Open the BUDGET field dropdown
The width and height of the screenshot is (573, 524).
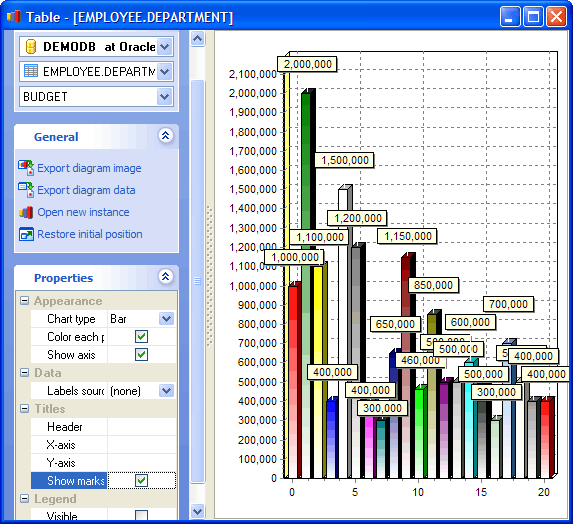point(165,97)
